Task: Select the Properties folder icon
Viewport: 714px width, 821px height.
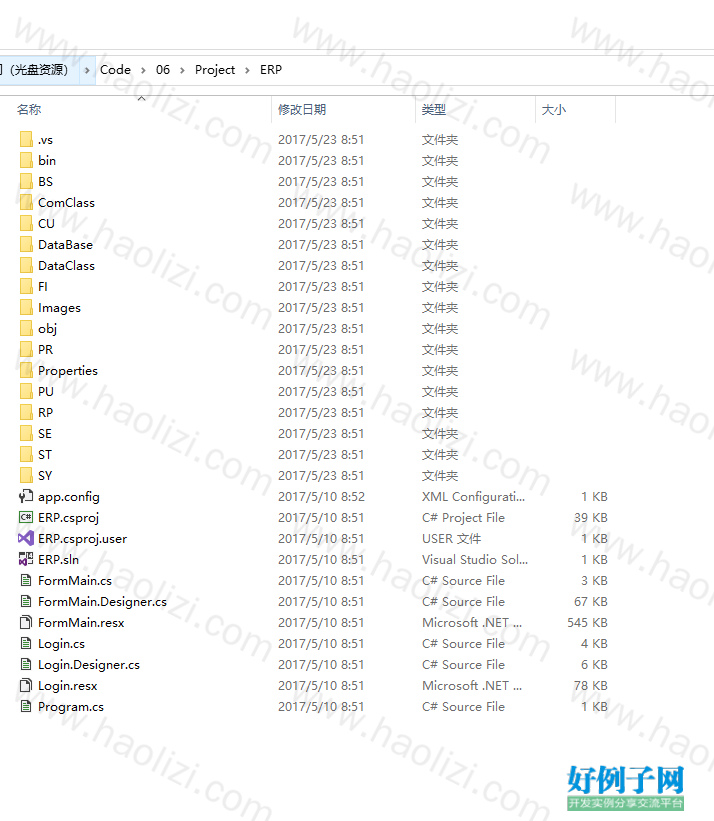Action: point(26,370)
